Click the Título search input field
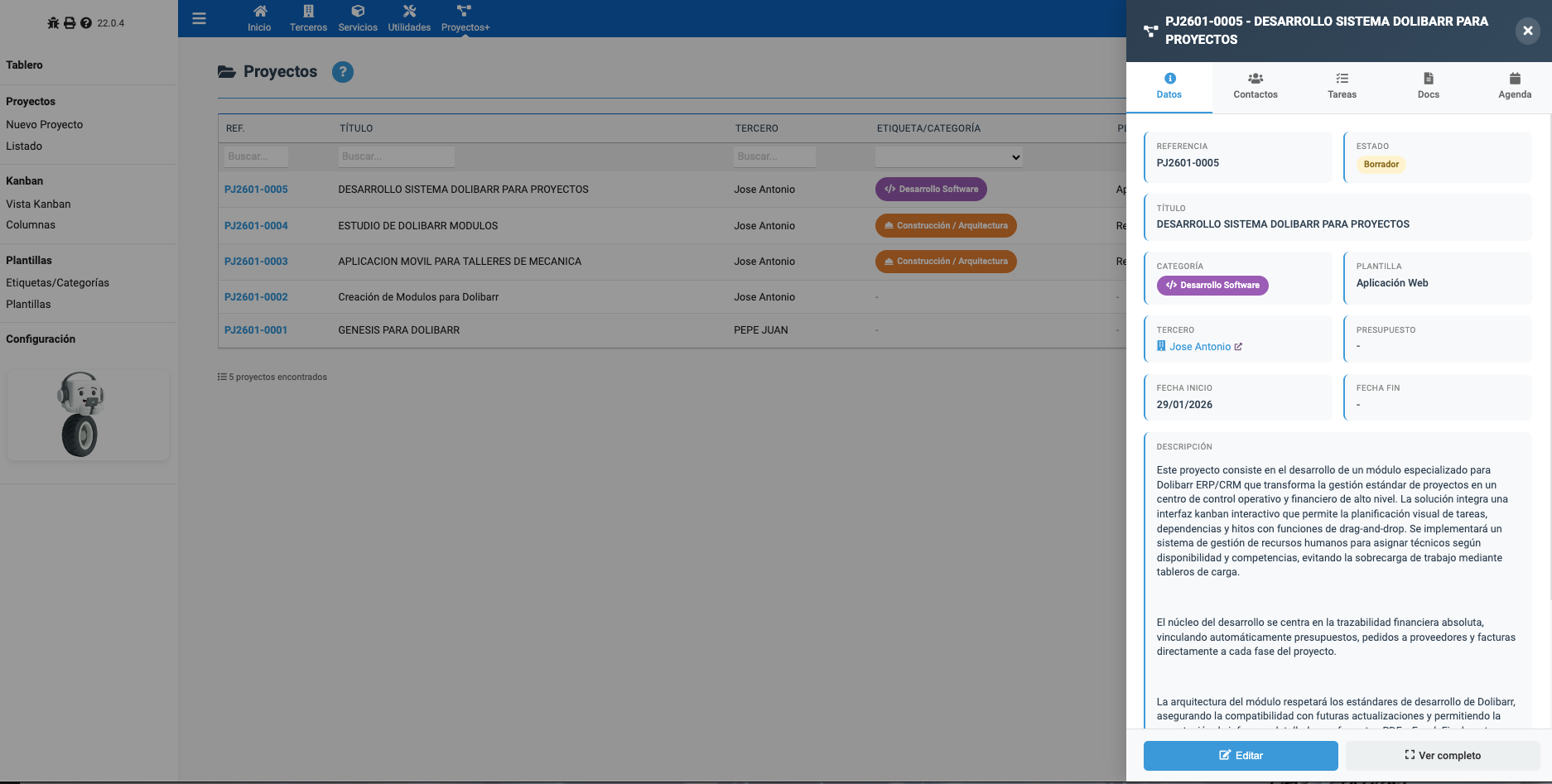1552x784 pixels. (x=397, y=156)
